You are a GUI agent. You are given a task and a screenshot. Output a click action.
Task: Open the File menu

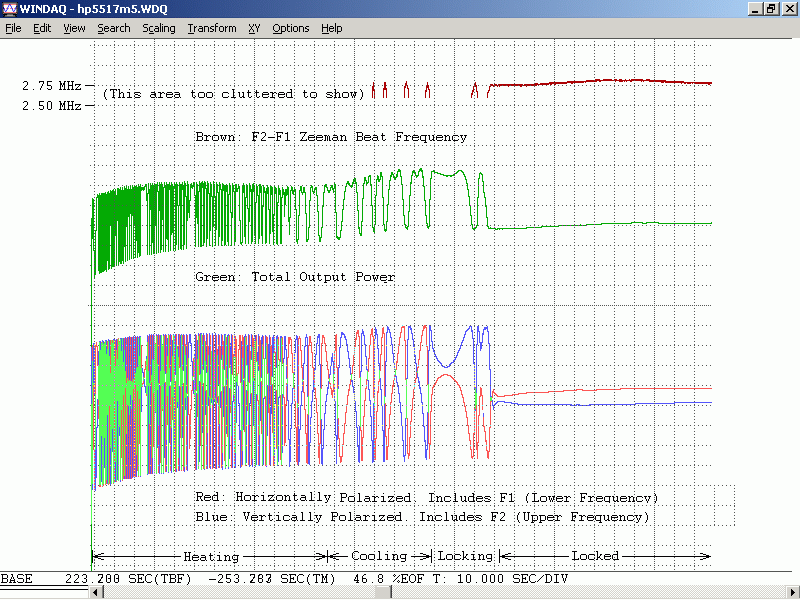point(13,28)
